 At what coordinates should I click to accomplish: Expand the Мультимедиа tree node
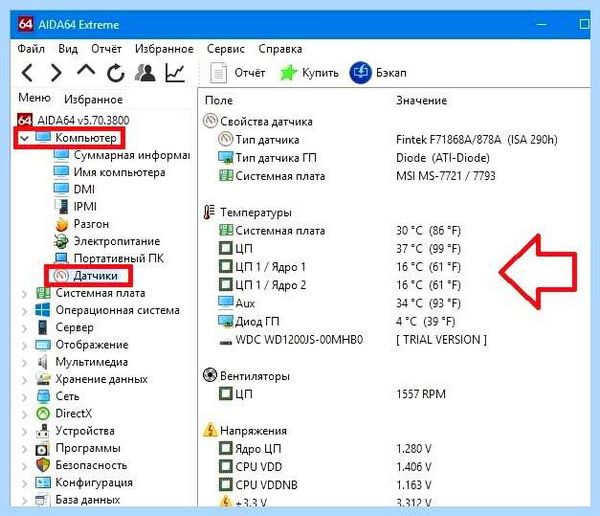tap(24, 362)
